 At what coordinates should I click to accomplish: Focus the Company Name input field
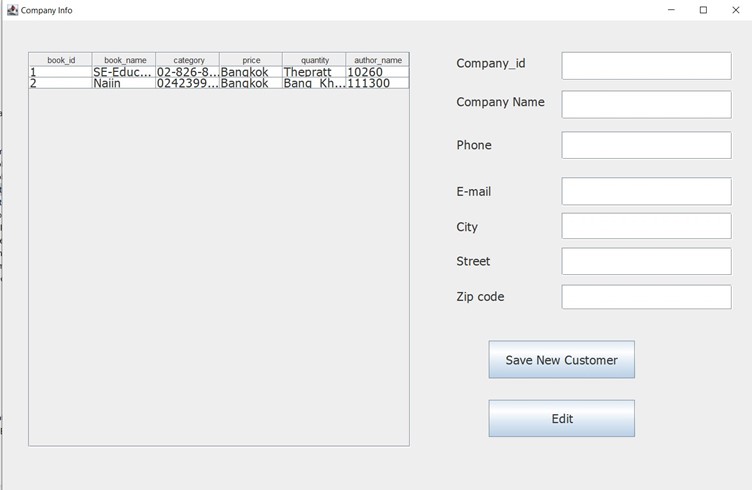point(646,105)
